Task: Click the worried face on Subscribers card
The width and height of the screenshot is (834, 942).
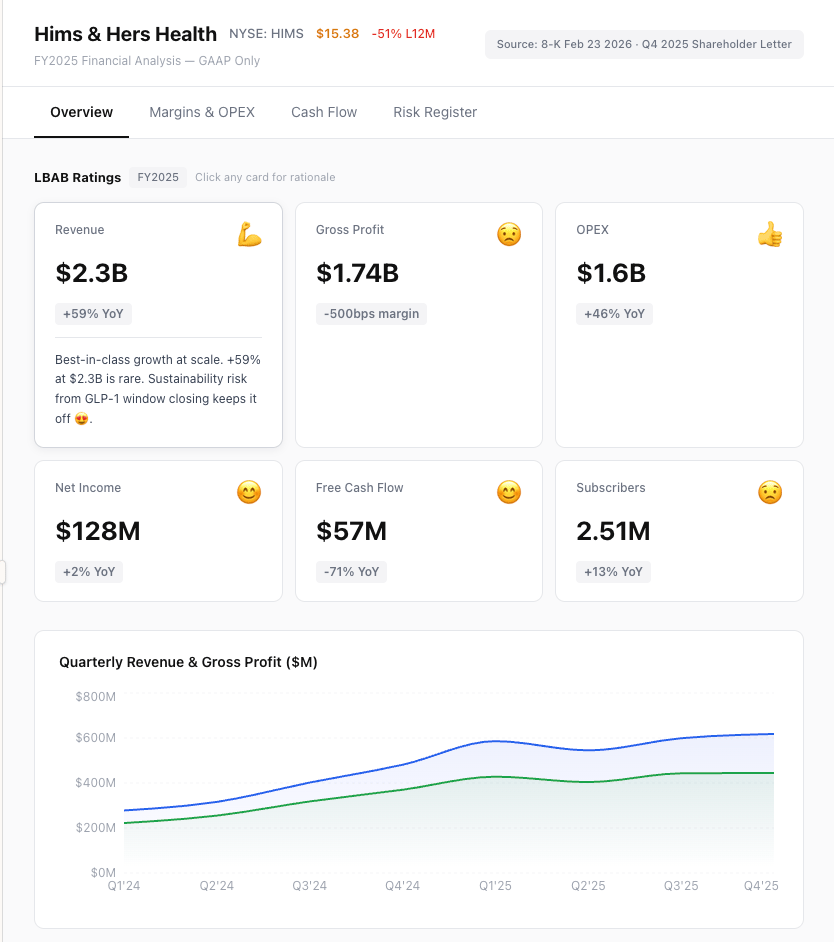Action: (x=770, y=493)
